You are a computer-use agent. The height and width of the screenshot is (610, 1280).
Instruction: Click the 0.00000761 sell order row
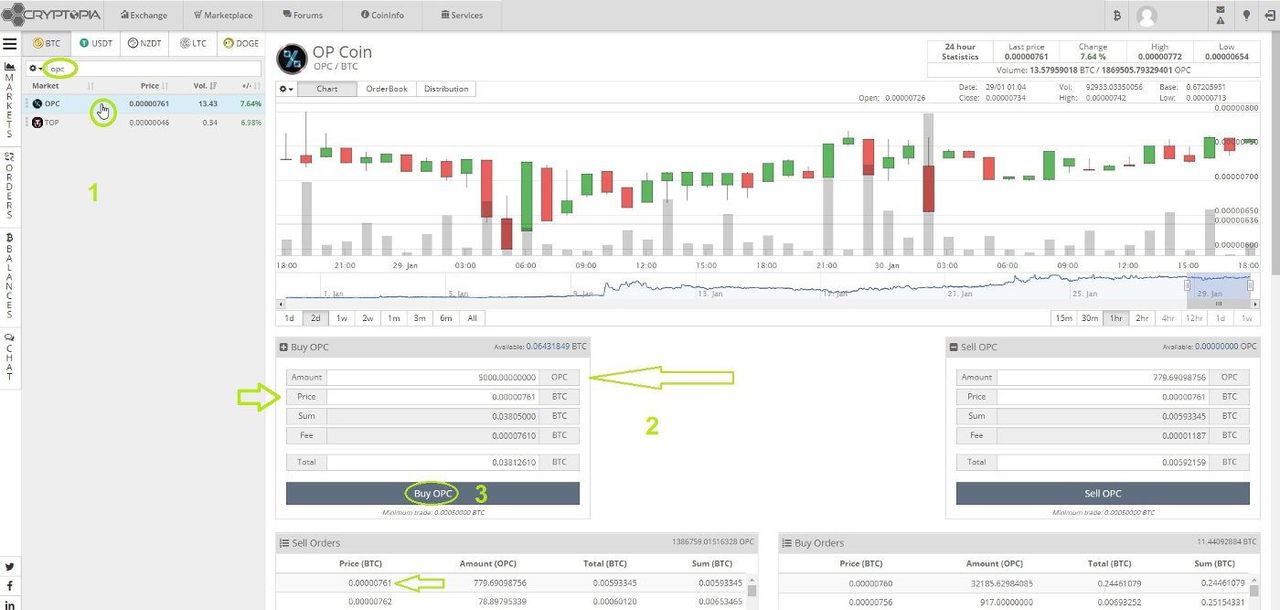(512, 582)
